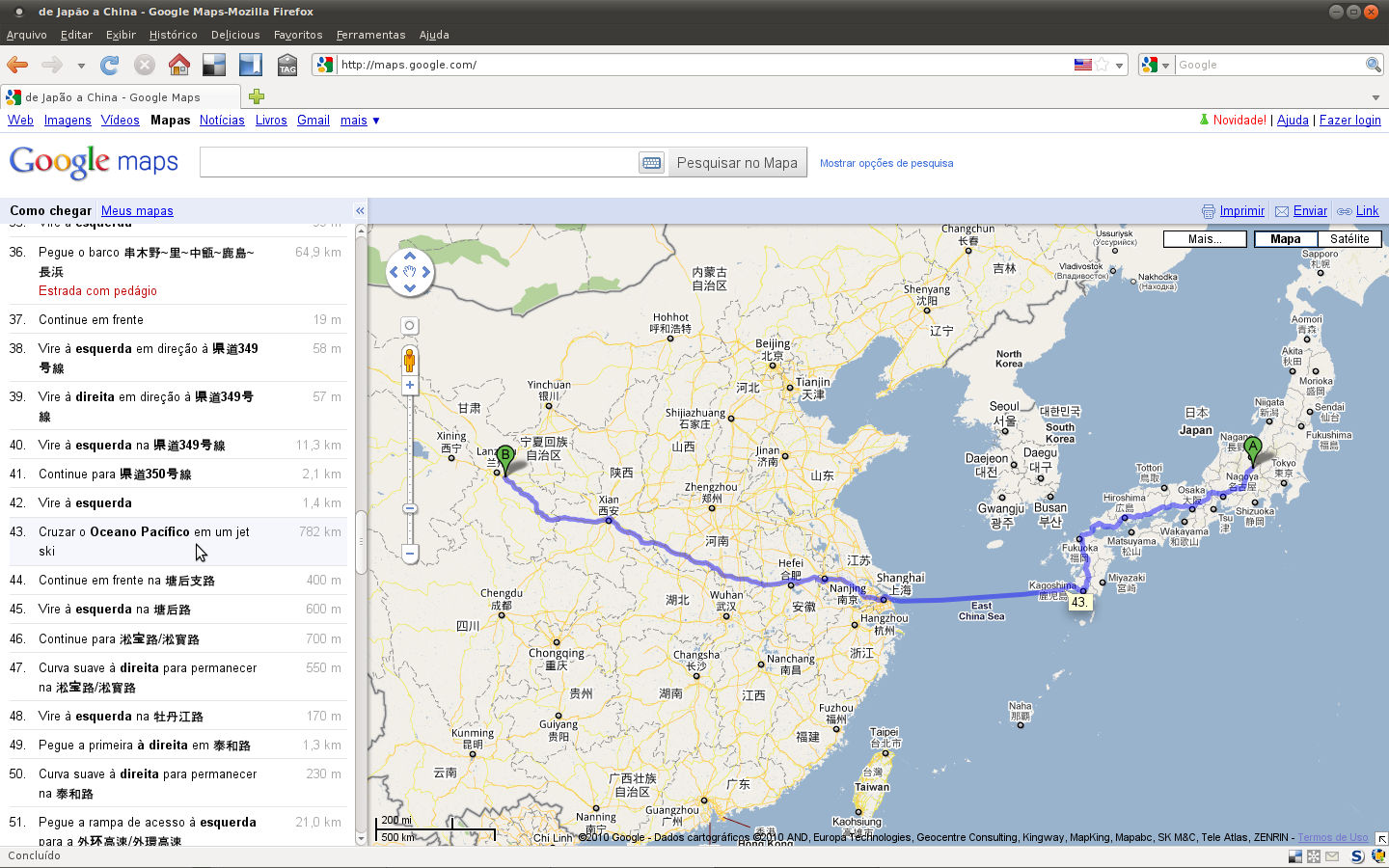Open the Arquivo menu
Viewport: 1389px width, 868px height.
(27, 35)
